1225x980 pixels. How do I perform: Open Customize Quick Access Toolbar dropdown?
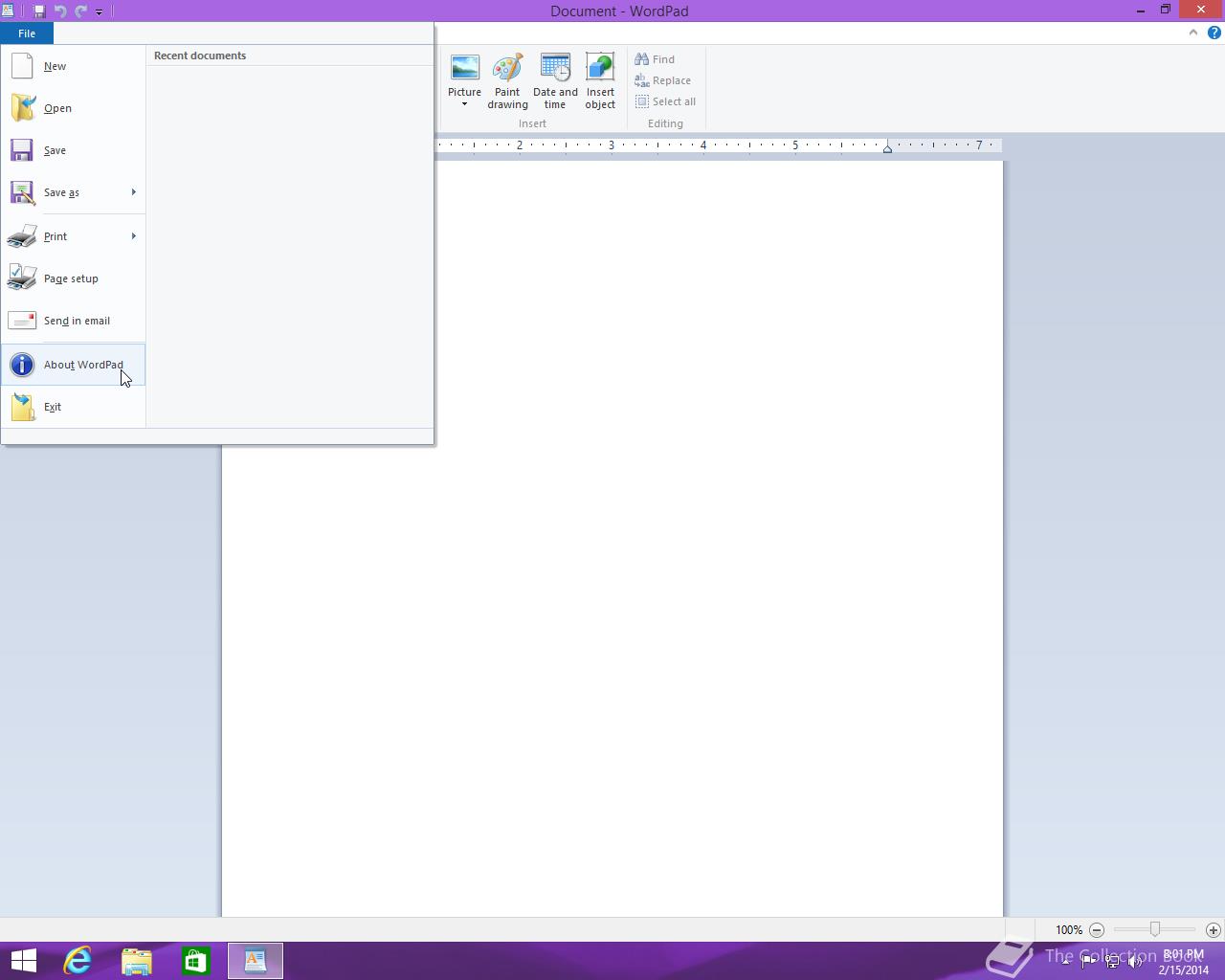(x=99, y=12)
